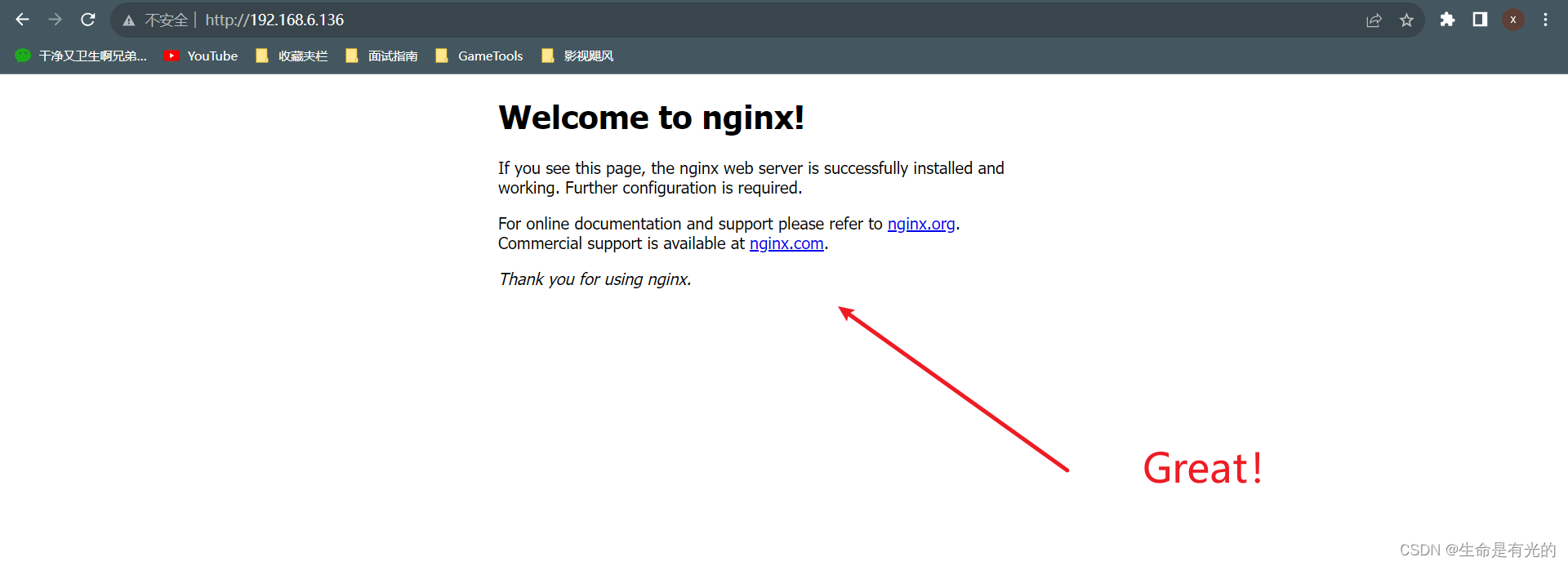Follow the nginx.org link
Screen dimensions: 1568x566
click(x=921, y=224)
